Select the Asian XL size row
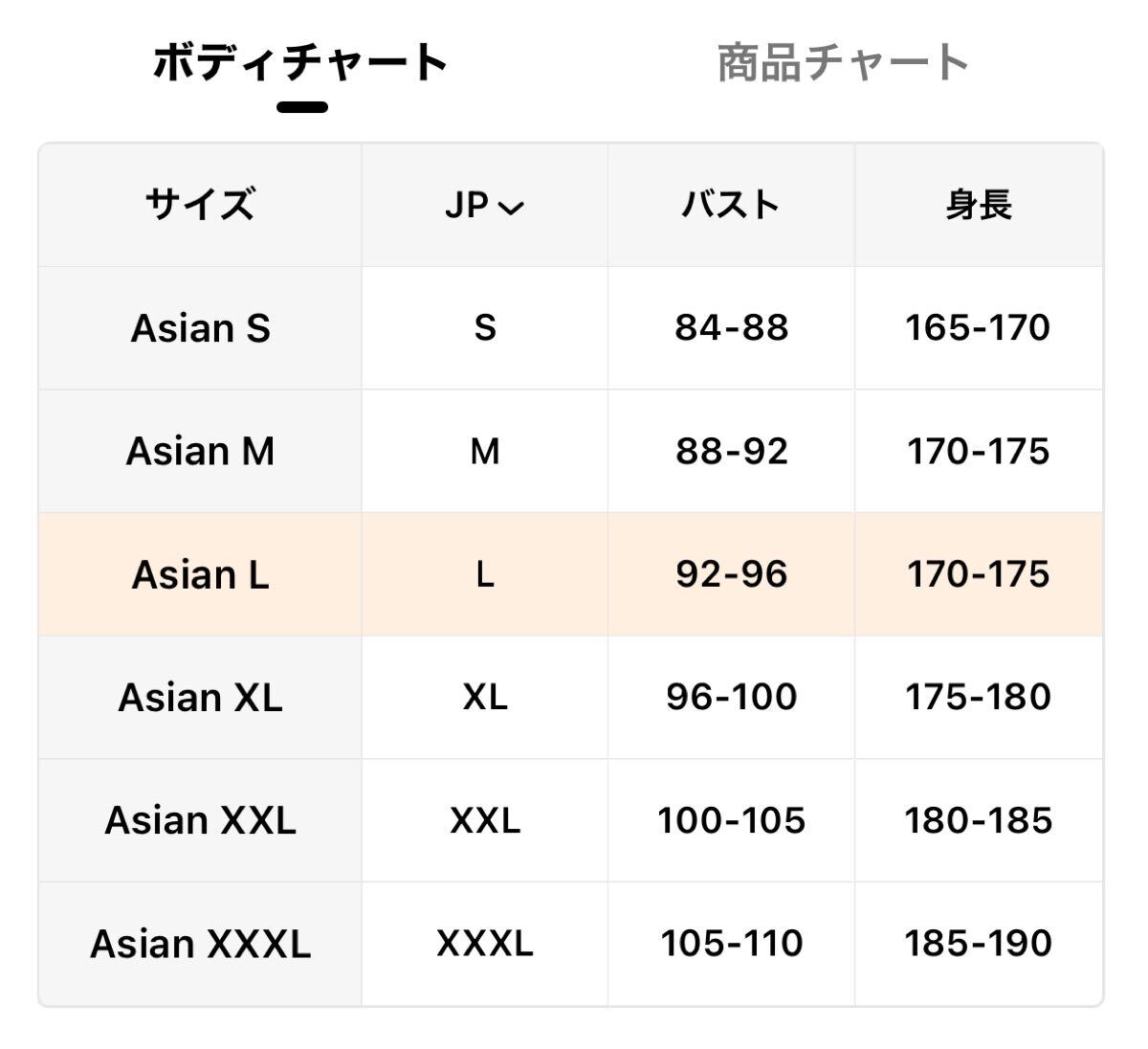The image size is (1148, 1049). click(x=200, y=697)
